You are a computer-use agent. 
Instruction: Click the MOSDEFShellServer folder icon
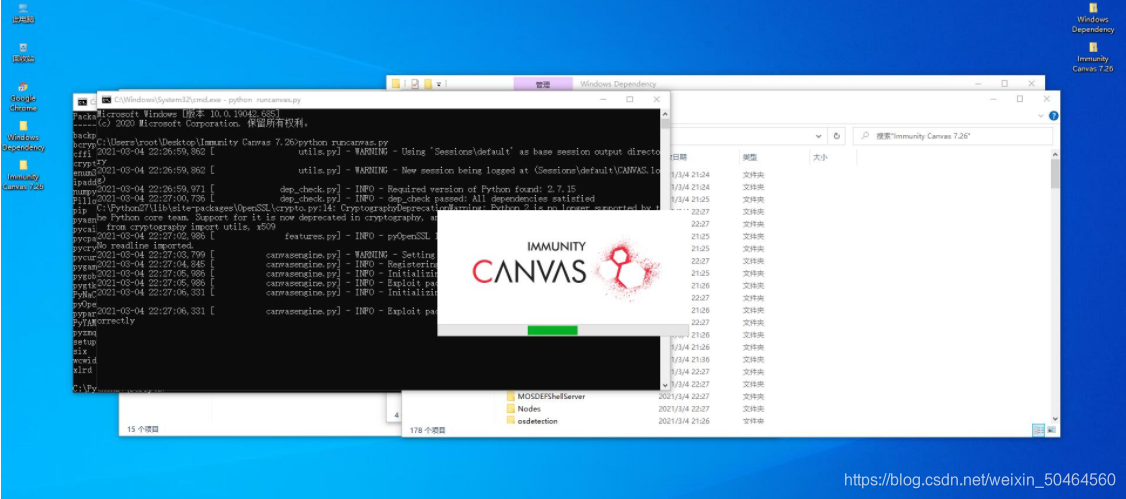pyautogui.click(x=511, y=396)
